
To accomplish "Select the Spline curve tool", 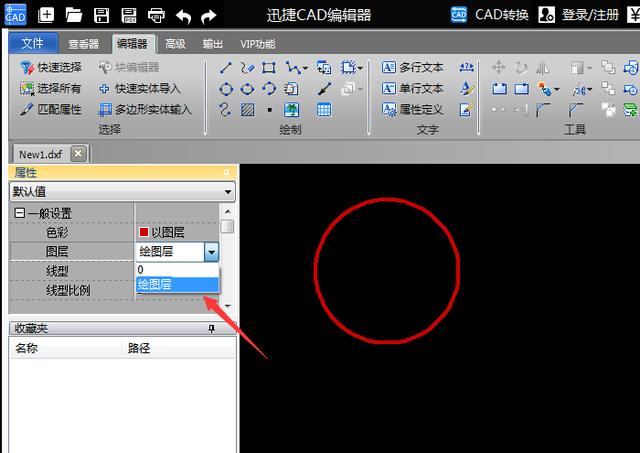I will click(x=225, y=109).
